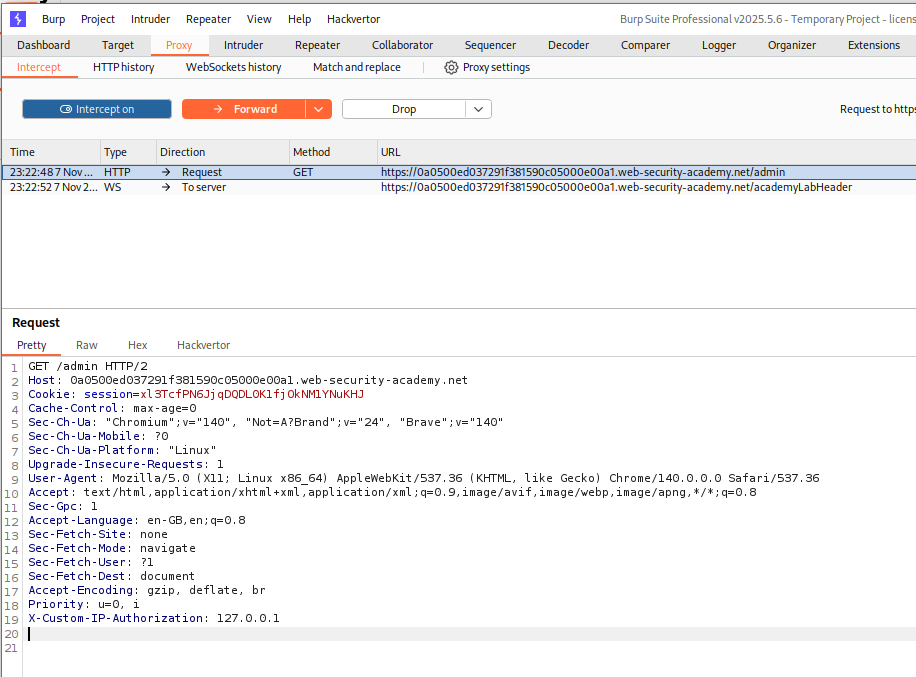Open Proxy settings gear icon
The image size is (916, 677).
coord(451,67)
